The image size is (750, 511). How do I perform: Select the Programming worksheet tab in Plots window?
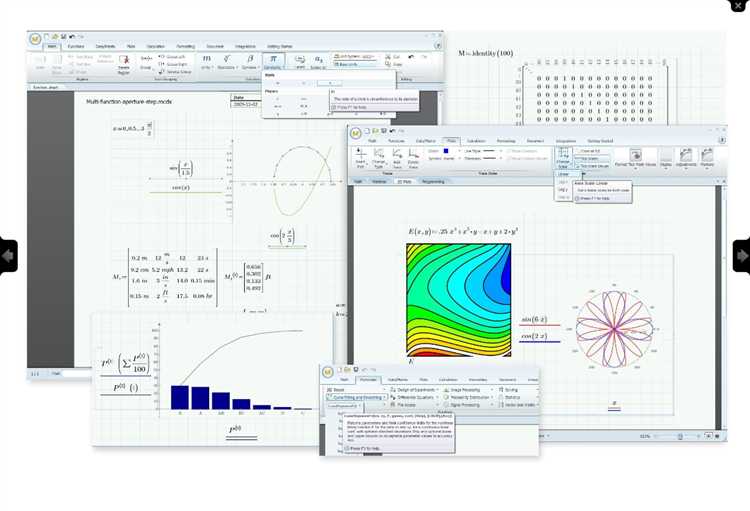click(x=433, y=182)
